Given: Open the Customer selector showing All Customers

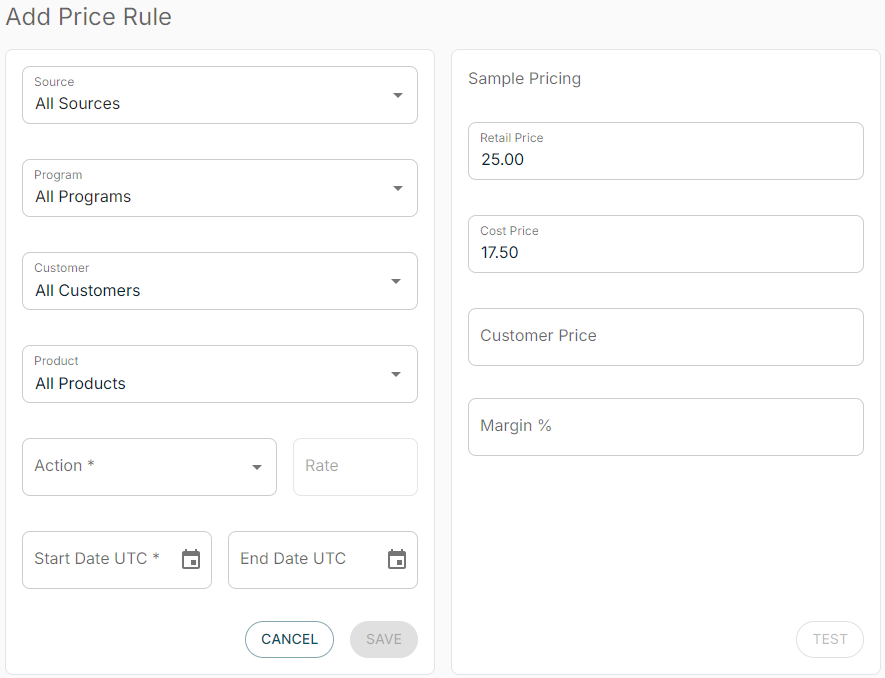Looking at the screenshot, I should pos(200,281).
